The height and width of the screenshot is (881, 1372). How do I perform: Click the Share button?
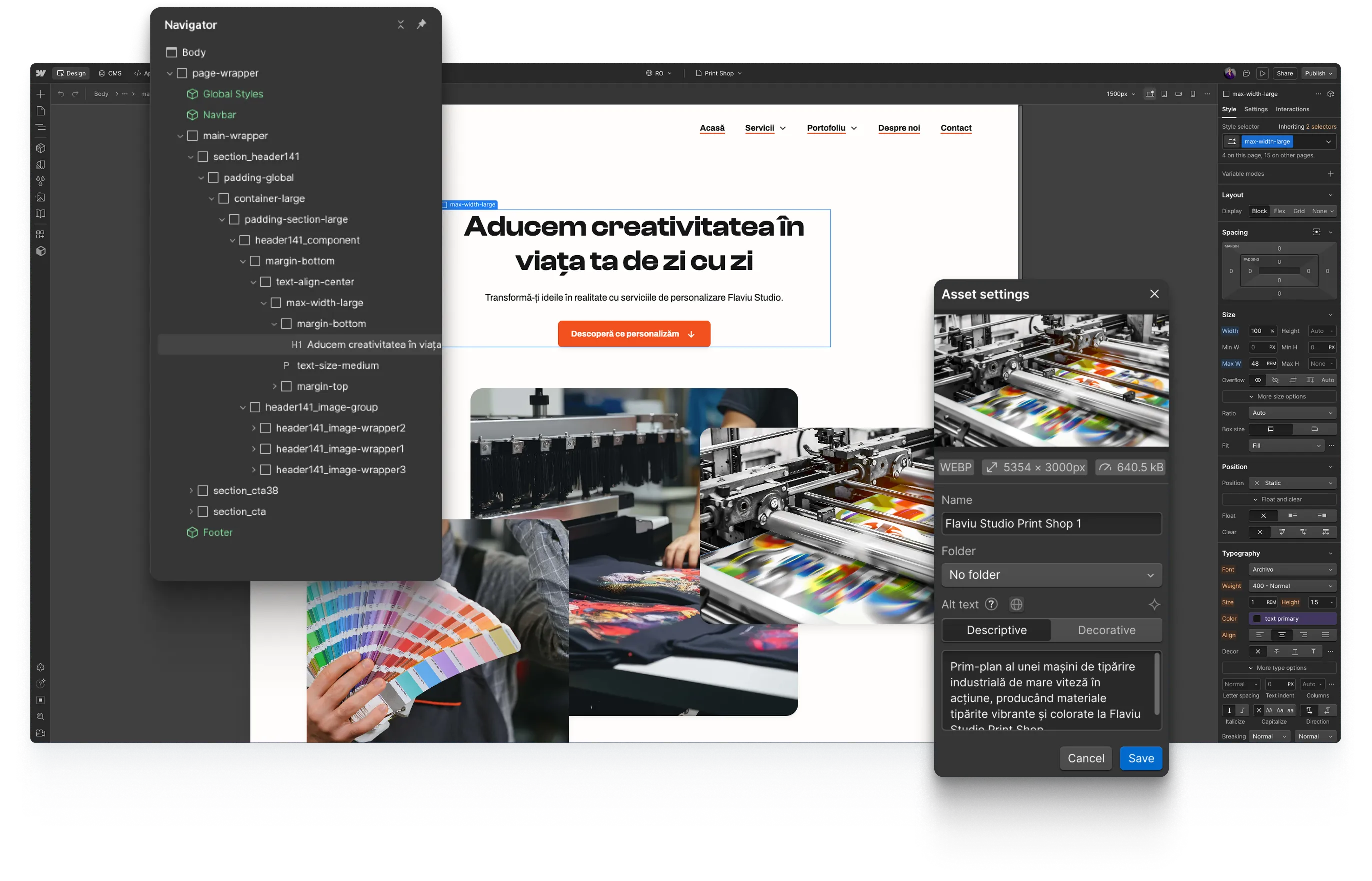(x=1284, y=74)
